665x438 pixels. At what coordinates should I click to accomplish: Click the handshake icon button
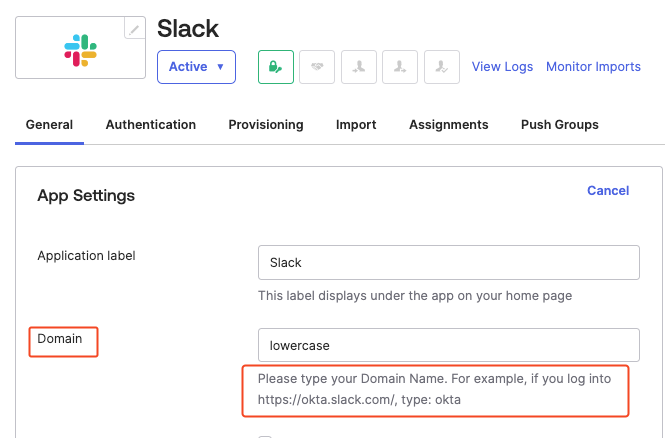click(317, 67)
